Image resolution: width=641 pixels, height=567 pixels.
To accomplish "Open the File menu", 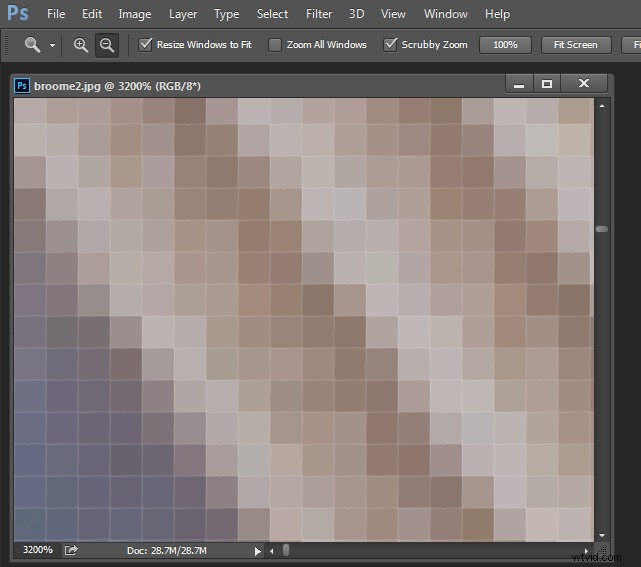I will (56, 14).
